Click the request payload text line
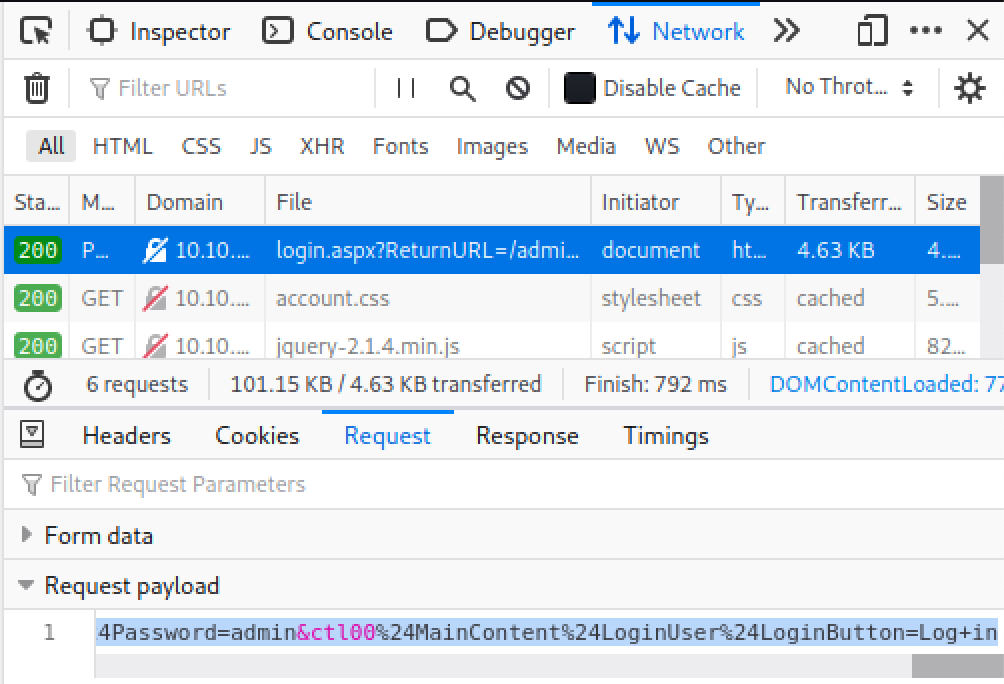This screenshot has height=684, width=1004. click(x=547, y=633)
